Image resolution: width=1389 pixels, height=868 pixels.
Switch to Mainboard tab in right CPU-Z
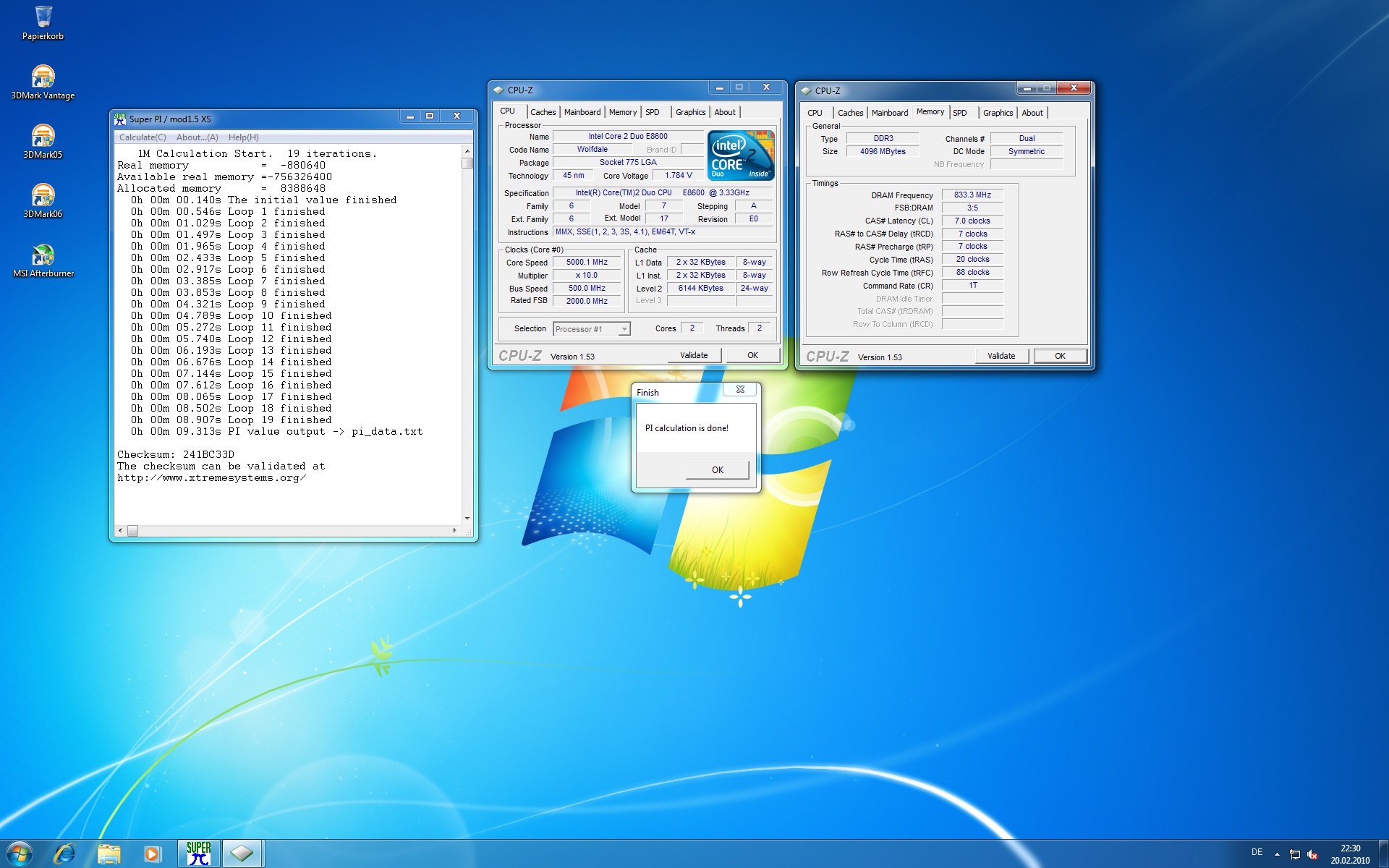pyautogui.click(x=890, y=113)
